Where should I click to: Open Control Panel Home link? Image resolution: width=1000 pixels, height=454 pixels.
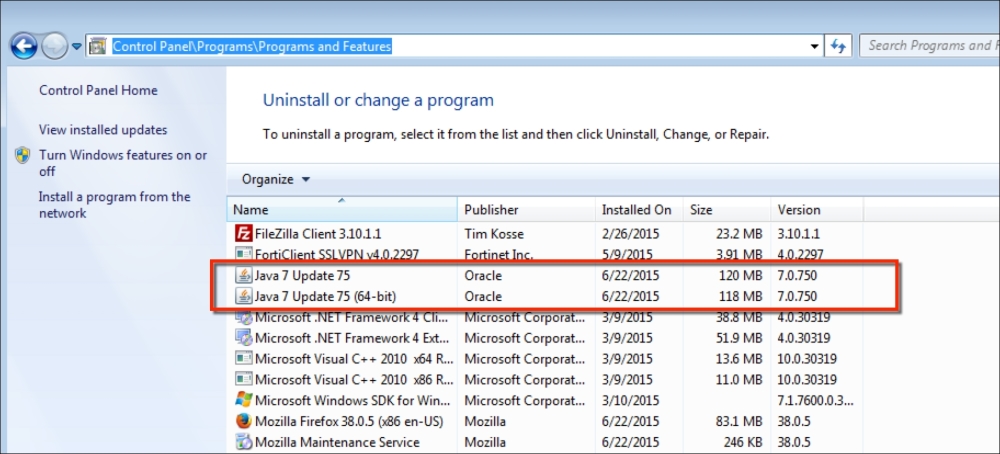point(98,90)
